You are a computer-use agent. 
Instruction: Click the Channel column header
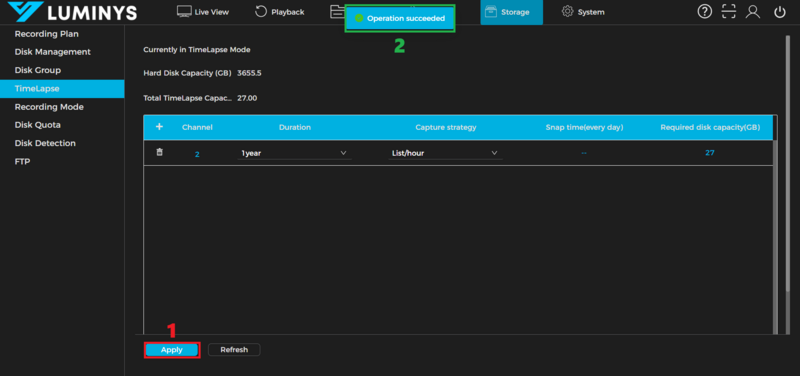pos(197,127)
